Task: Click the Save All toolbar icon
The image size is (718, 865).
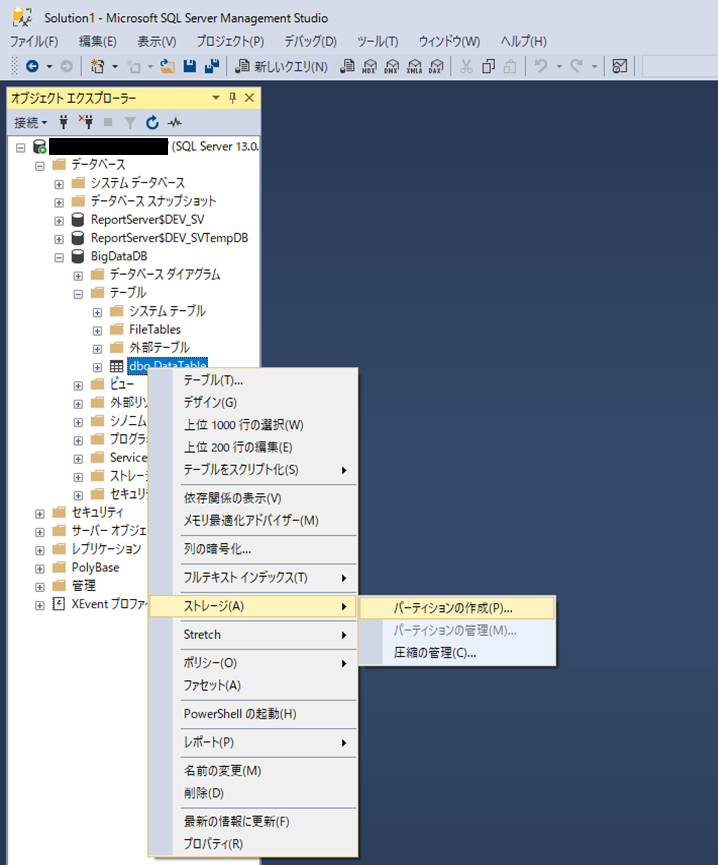Action: [x=212, y=67]
